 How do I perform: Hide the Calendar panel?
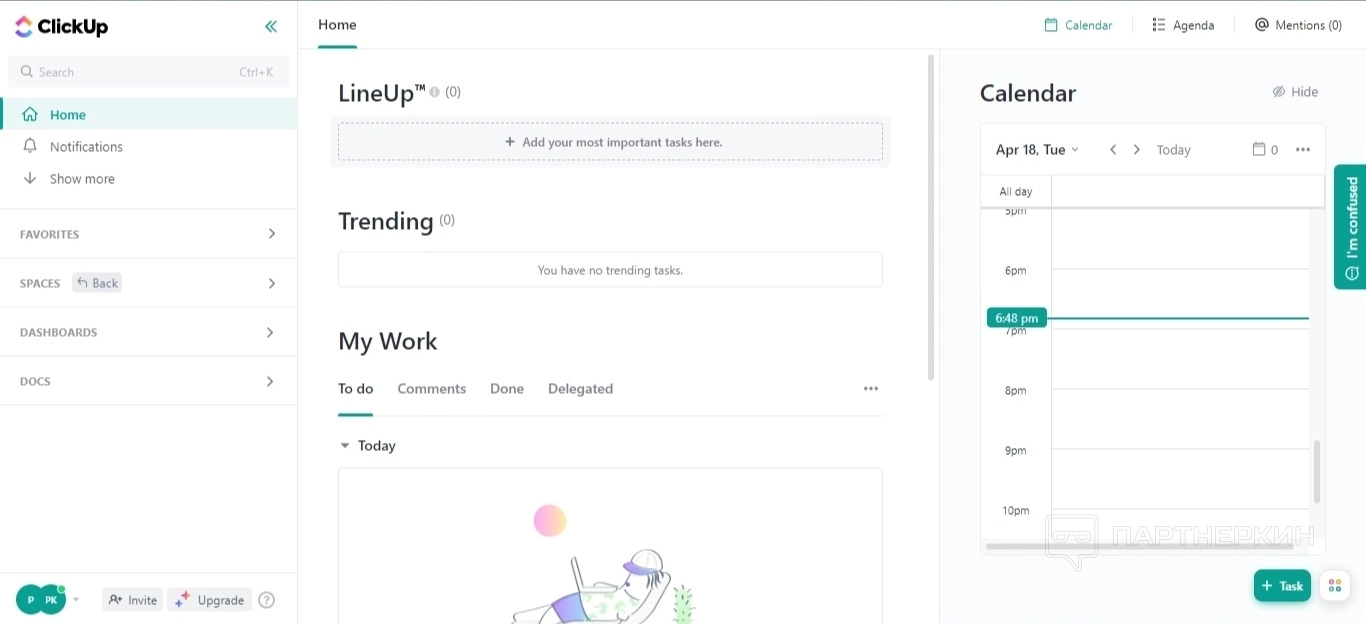click(1295, 92)
